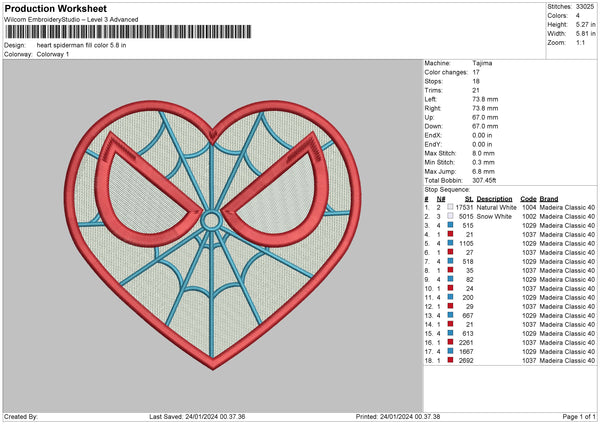Viewport: 600px width, 424px height.
Task: Click the heart spiderman embroidery design preview
Action: 213,235
